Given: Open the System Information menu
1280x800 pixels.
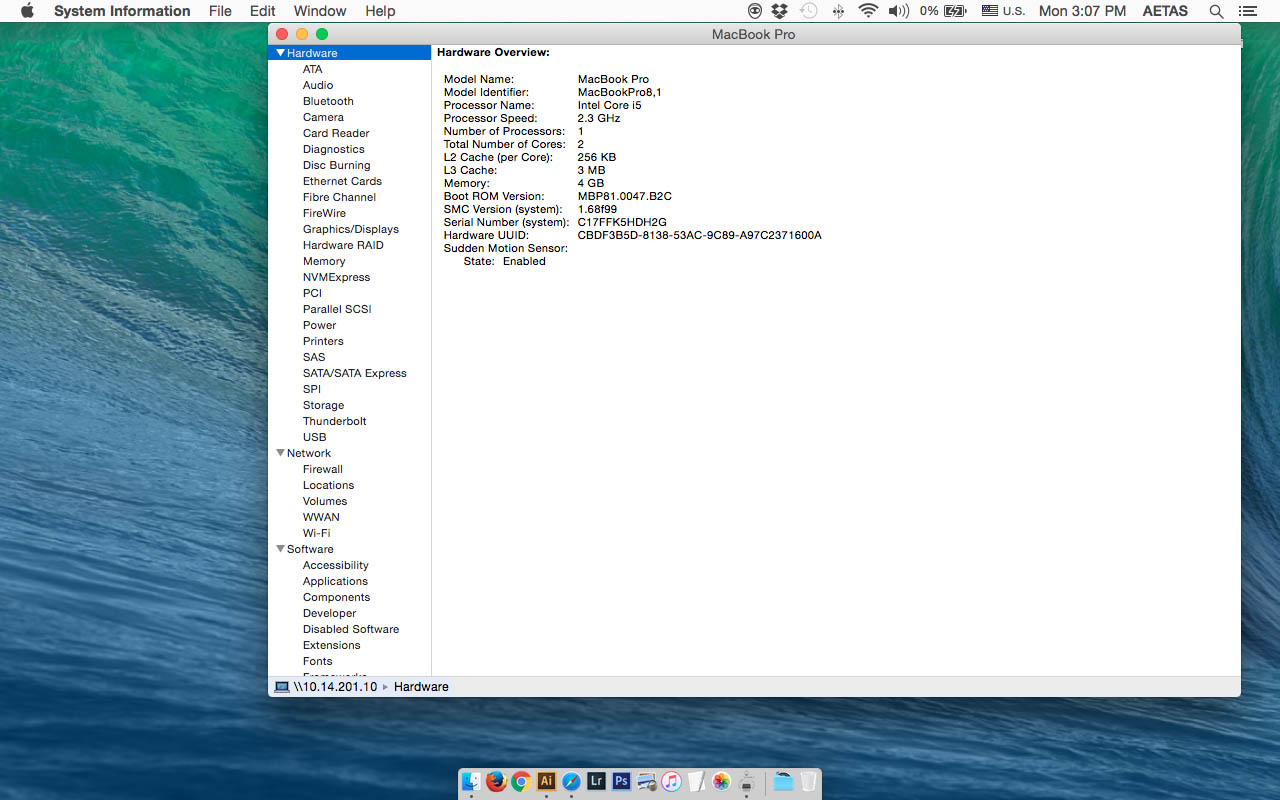Looking at the screenshot, I should point(122,11).
